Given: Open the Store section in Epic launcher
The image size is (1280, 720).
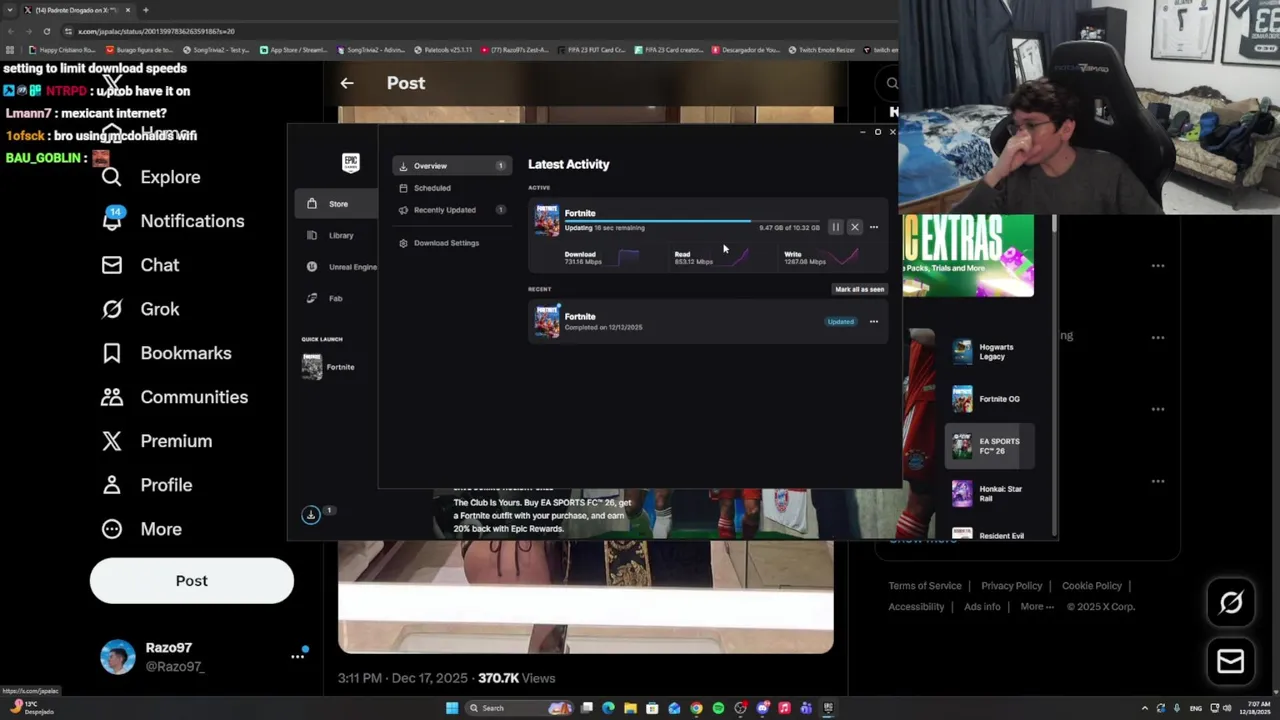Looking at the screenshot, I should tap(336, 204).
